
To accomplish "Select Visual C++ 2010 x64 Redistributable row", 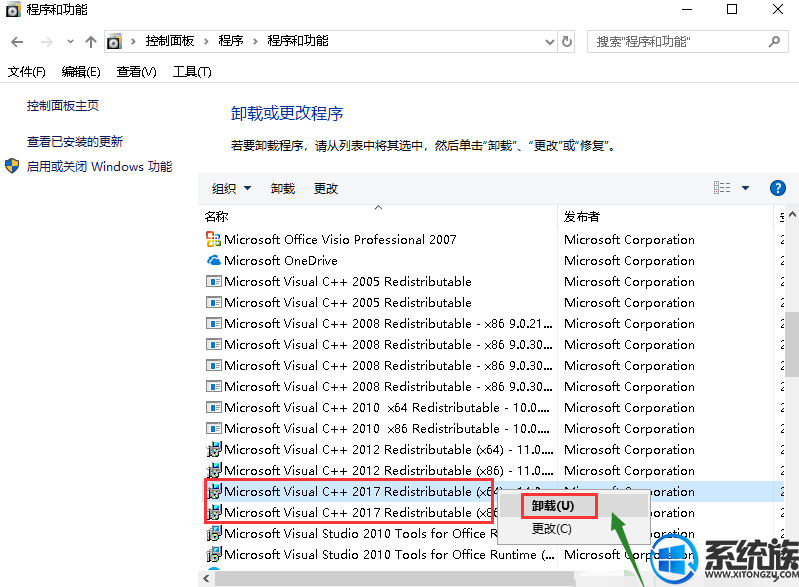I will point(387,408).
